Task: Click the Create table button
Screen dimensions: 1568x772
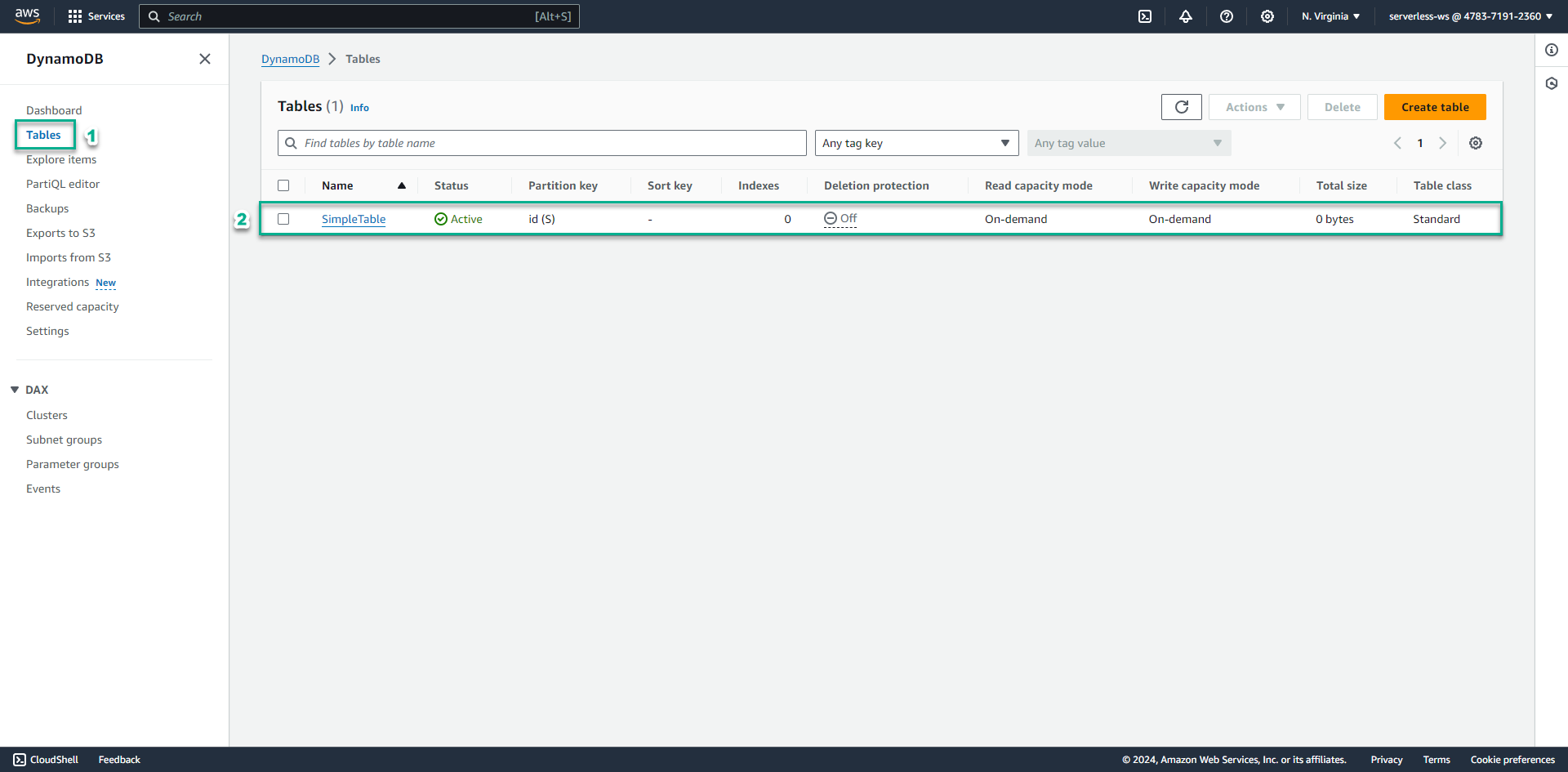Action: click(x=1435, y=107)
